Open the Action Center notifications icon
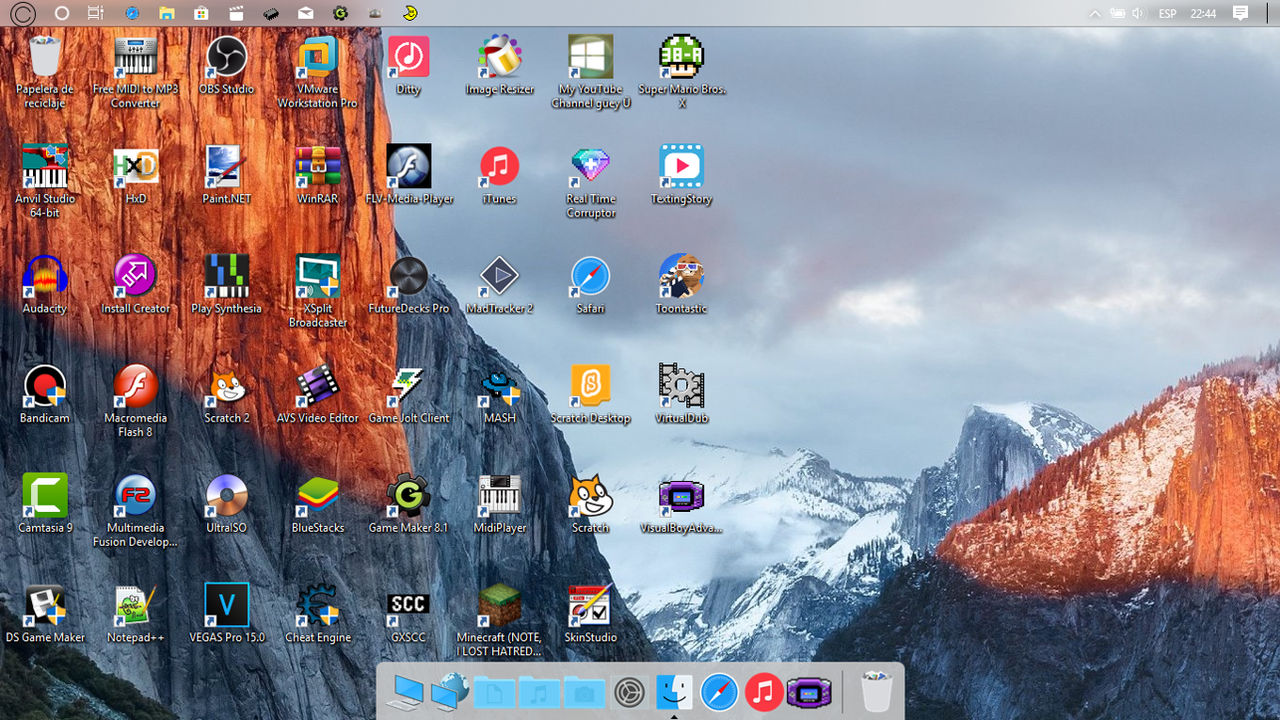Viewport: 1280px width, 720px height. coord(1240,13)
